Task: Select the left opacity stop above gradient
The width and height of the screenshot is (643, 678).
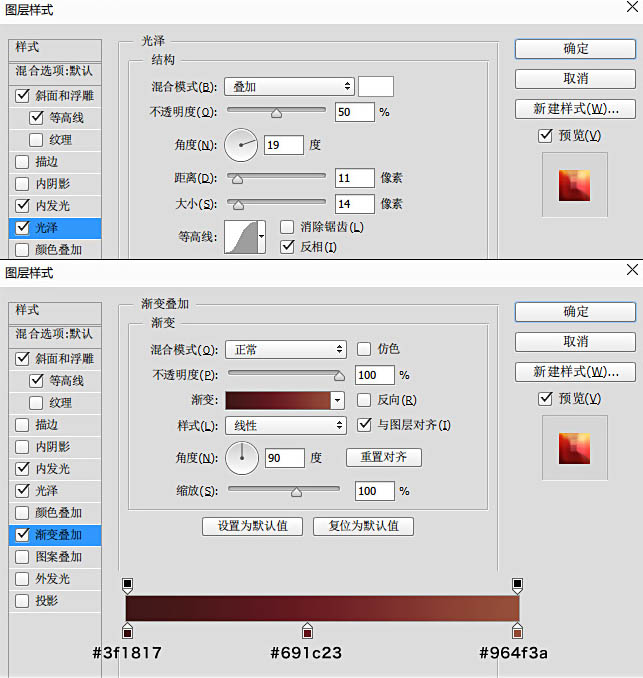Action: [127, 585]
